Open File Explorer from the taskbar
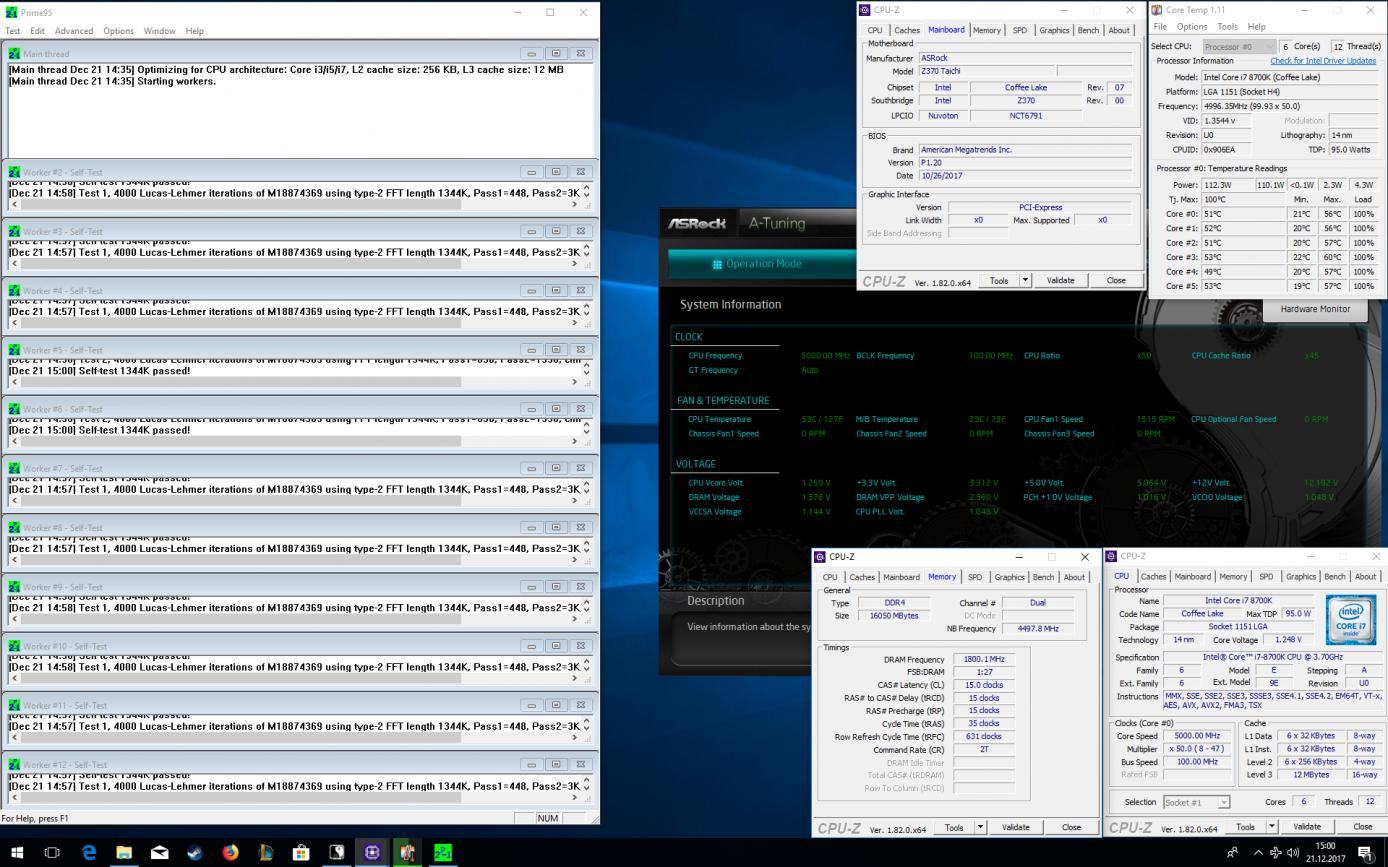The image size is (1388, 867). coord(124,852)
